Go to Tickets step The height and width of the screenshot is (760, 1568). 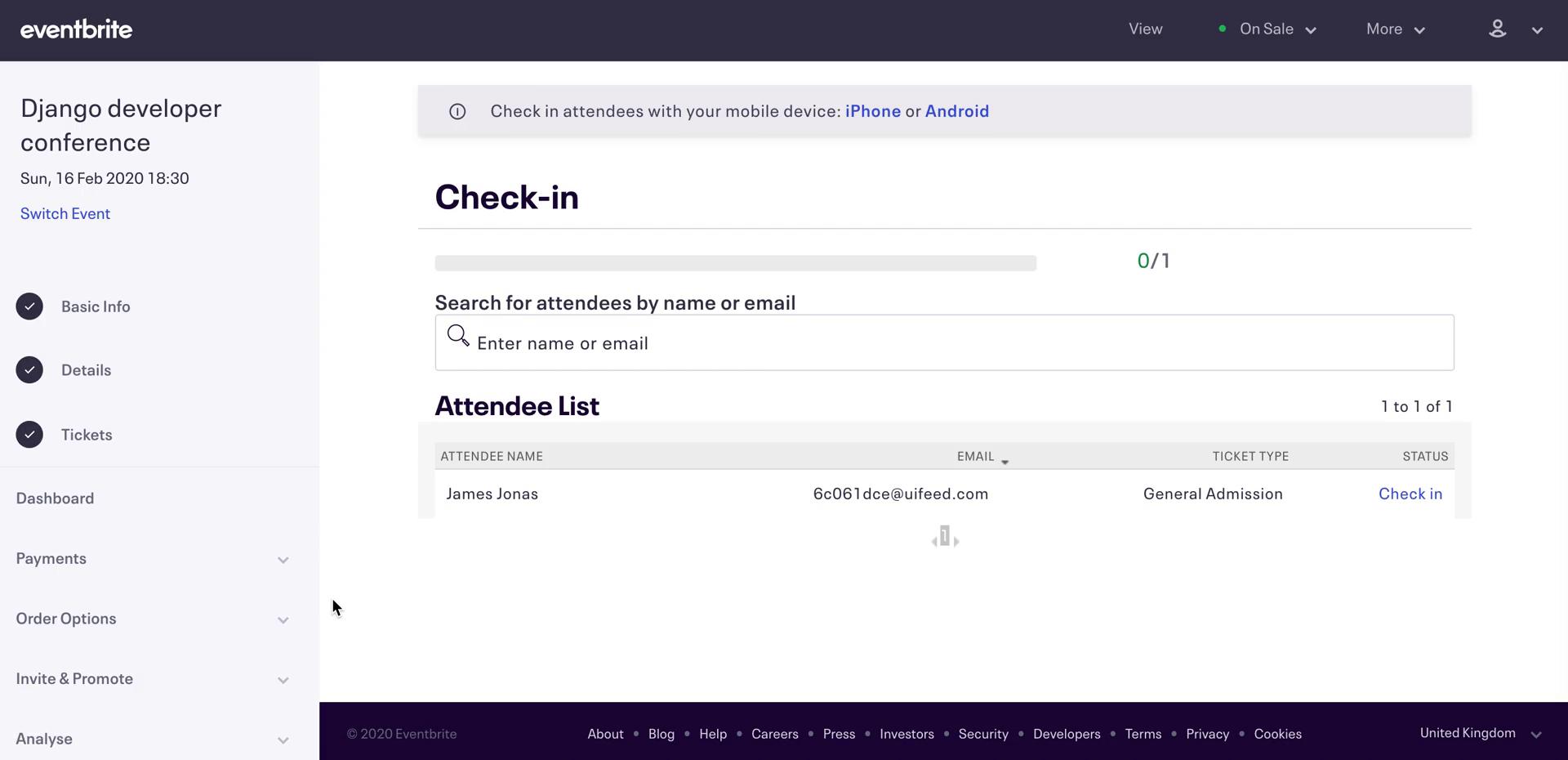pyautogui.click(x=87, y=435)
